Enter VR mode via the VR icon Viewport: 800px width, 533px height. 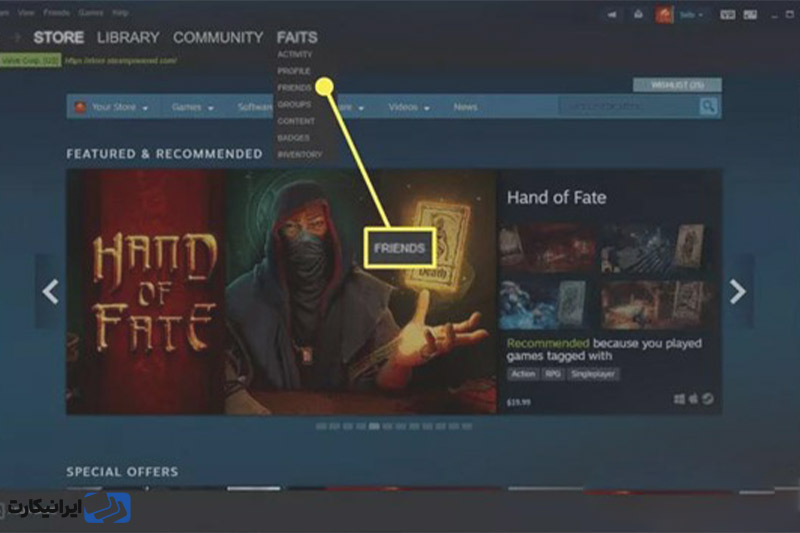coord(728,15)
